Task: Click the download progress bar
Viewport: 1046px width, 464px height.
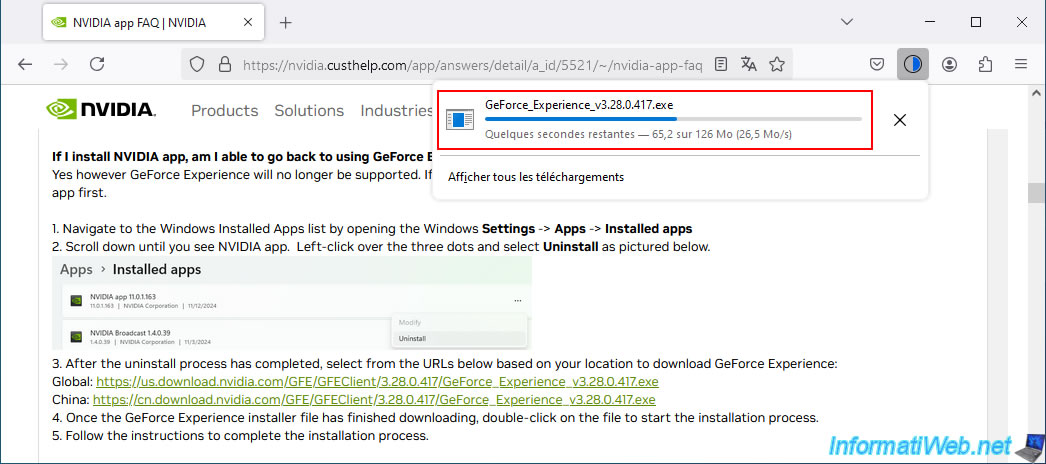Action: [x=673, y=119]
